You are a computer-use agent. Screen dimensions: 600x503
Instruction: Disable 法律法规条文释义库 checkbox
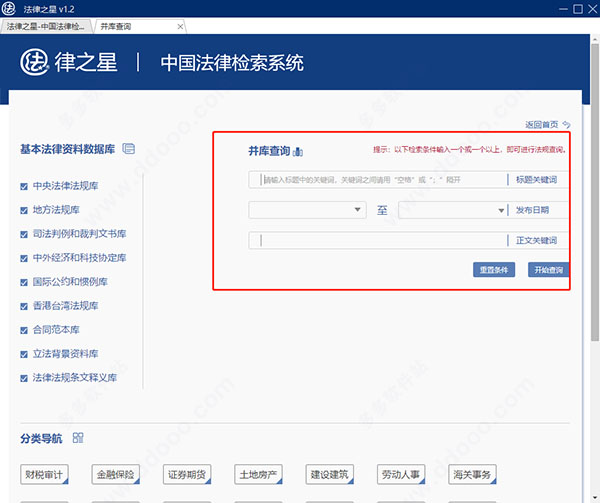(x=24, y=378)
